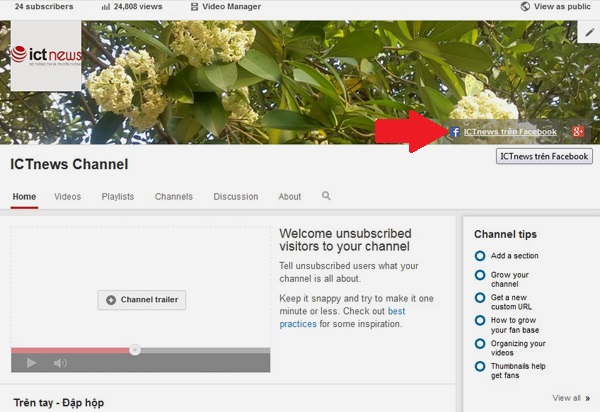
Task: Click the circle next to Add a section
Action: tap(480, 256)
